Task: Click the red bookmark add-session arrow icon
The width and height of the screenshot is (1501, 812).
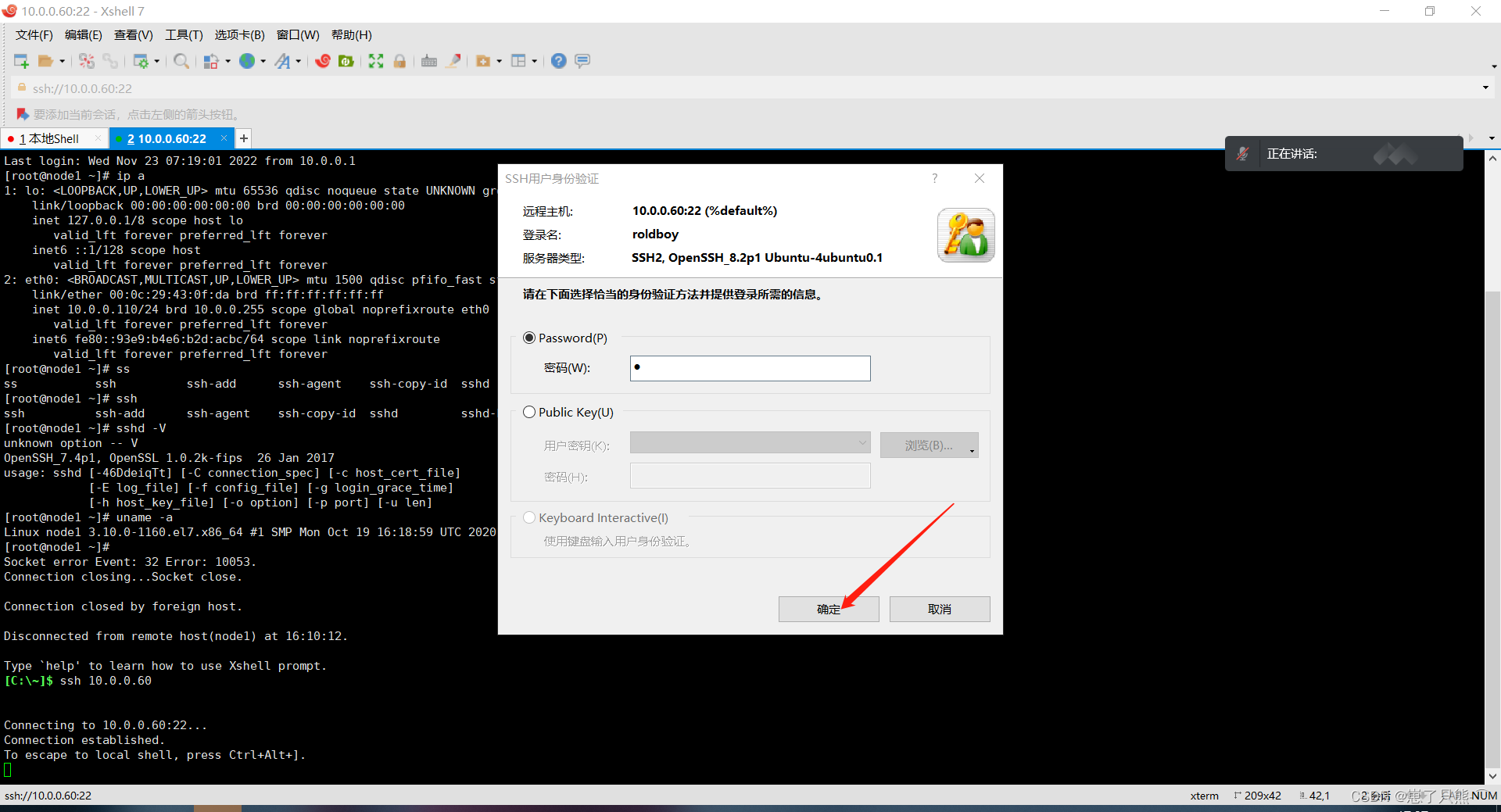Action: (23, 114)
